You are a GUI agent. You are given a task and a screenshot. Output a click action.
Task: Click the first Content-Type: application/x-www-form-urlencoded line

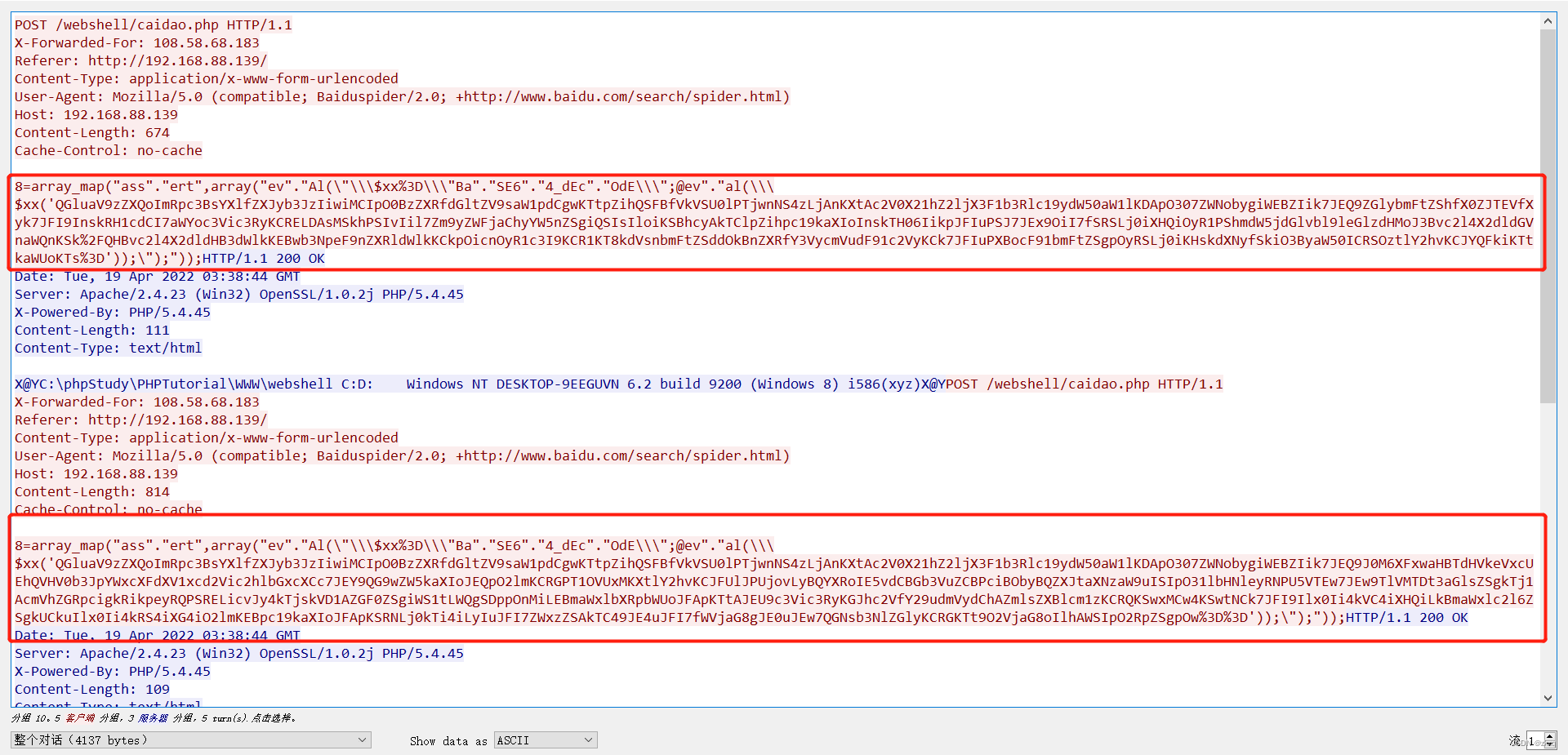[x=206, y=78]
